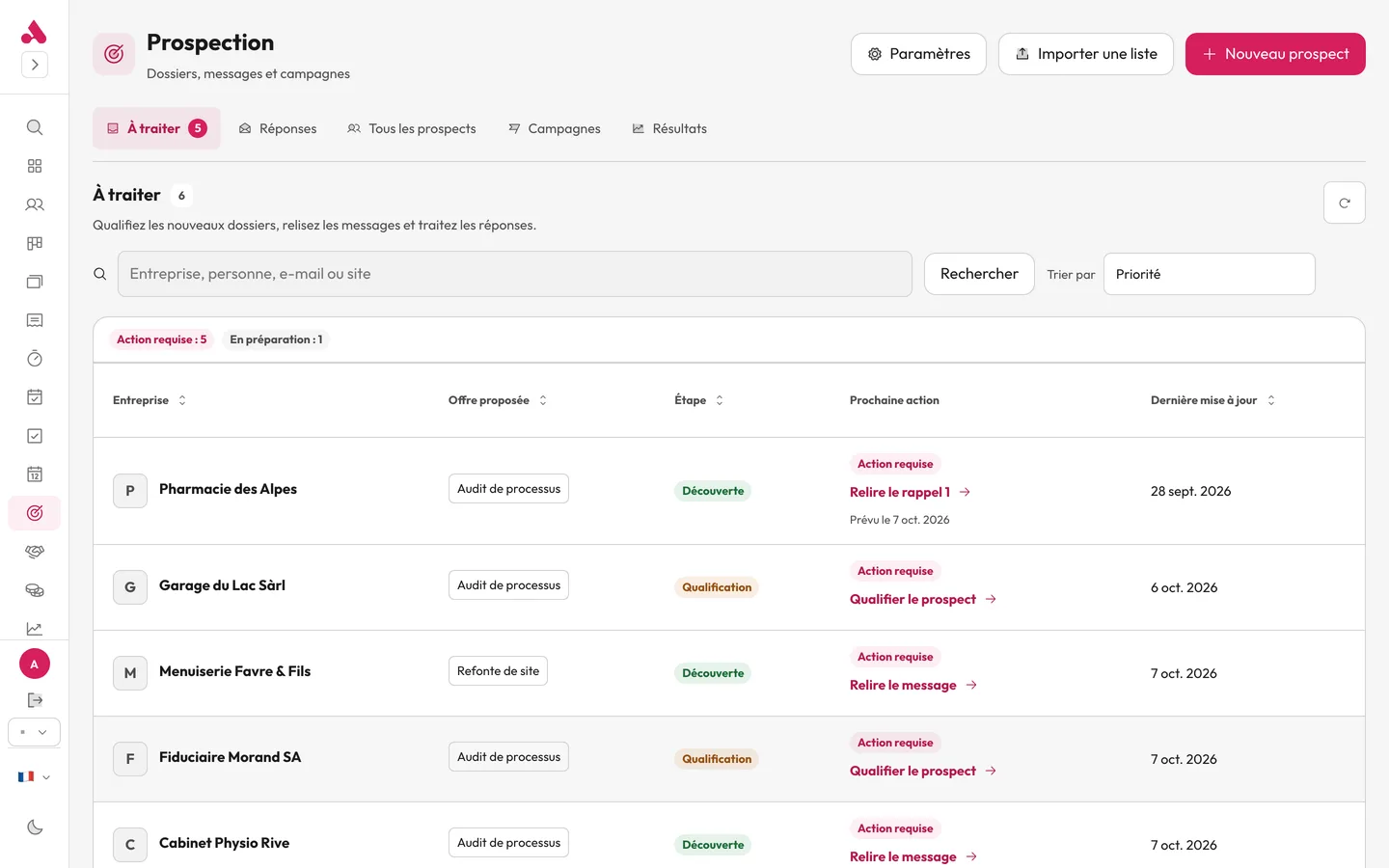The image size is (1389, 868).
Task: Open the coins finance icon in the sidebar
Action: 35,590
